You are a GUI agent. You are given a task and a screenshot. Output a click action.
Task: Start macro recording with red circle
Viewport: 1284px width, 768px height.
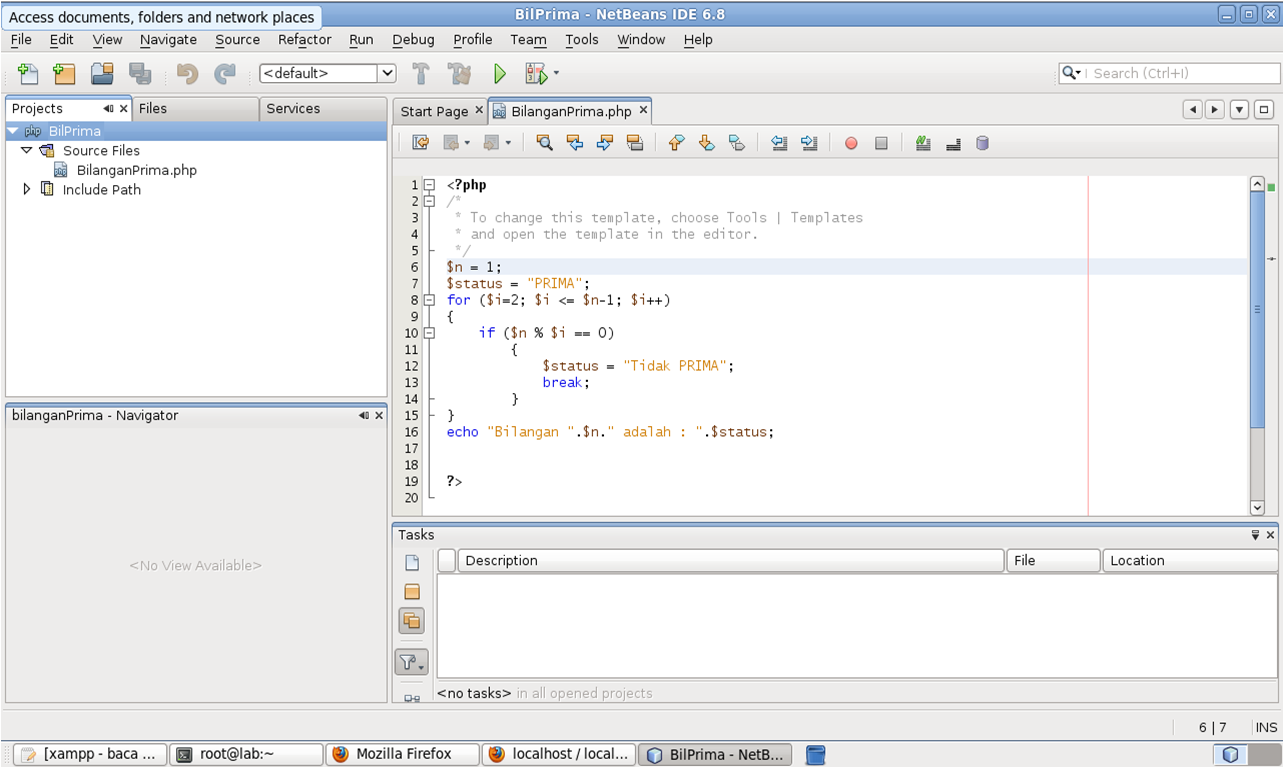851,143
